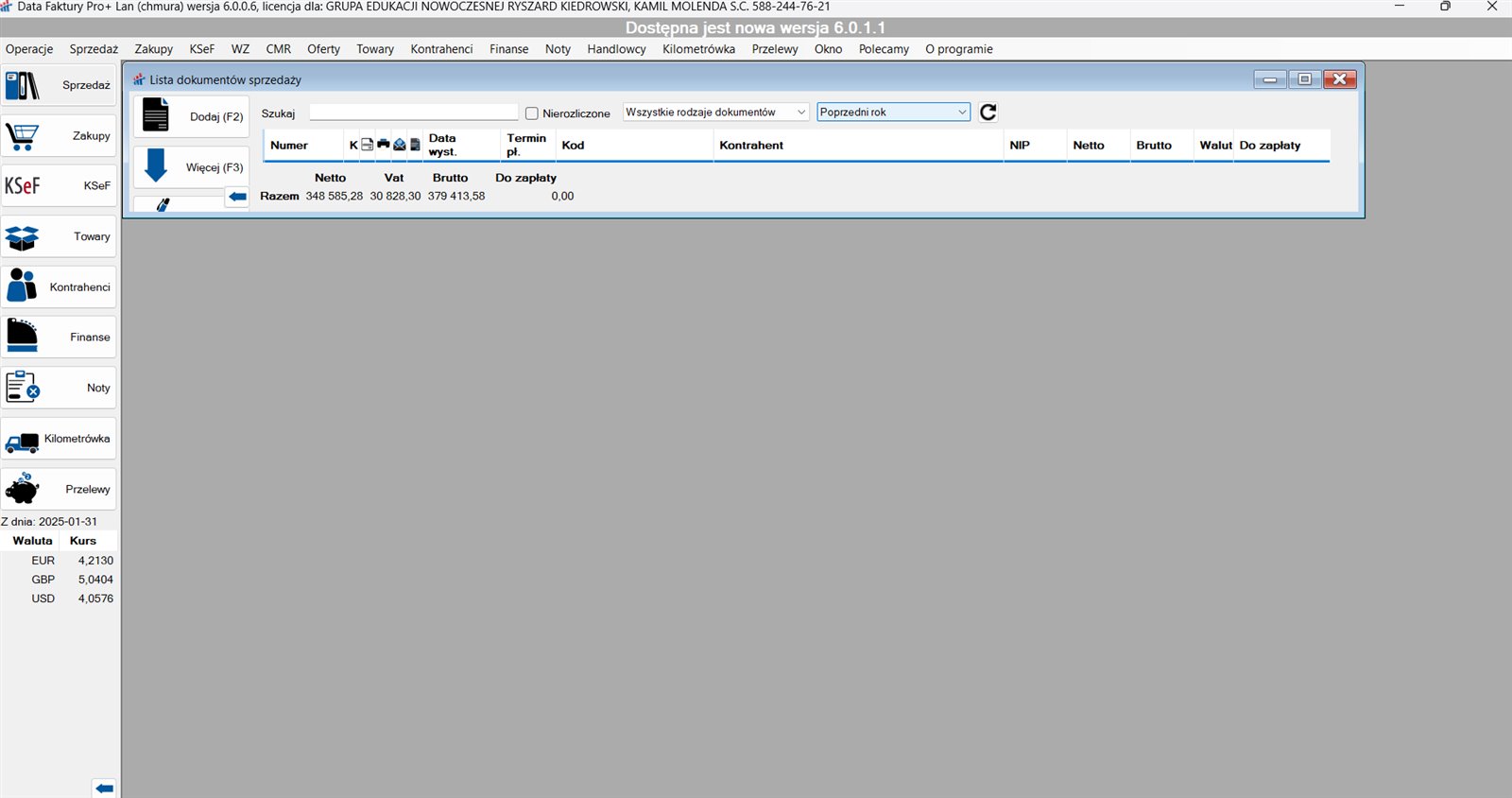Viewport: 1512px width, 798px height.
Task: Open the Handlowcy menu
Action: (616, 49)
